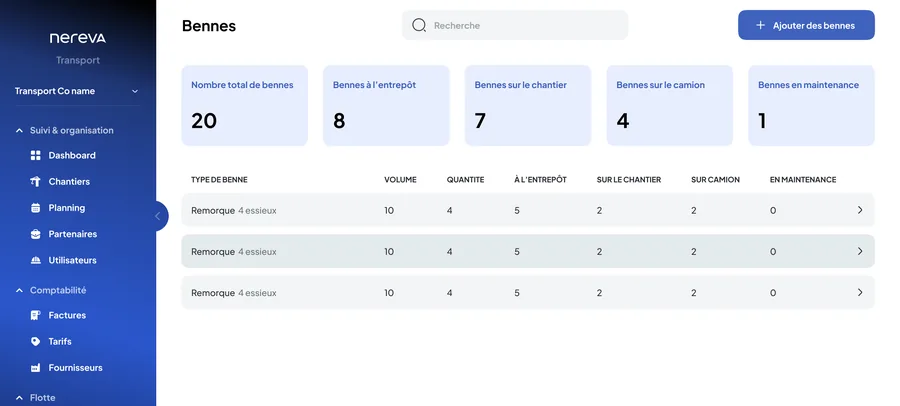Click the Fournisseurs factory icon
The height and width of the screenshot is (406, 900).
pos(36,368)
